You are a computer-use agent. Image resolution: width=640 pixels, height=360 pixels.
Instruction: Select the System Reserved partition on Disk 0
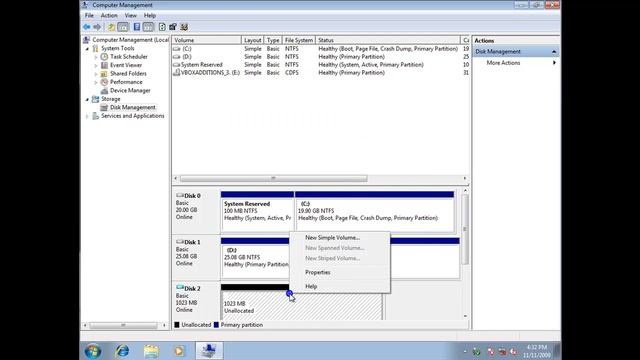pyautogui.click(x=257, y=211)
